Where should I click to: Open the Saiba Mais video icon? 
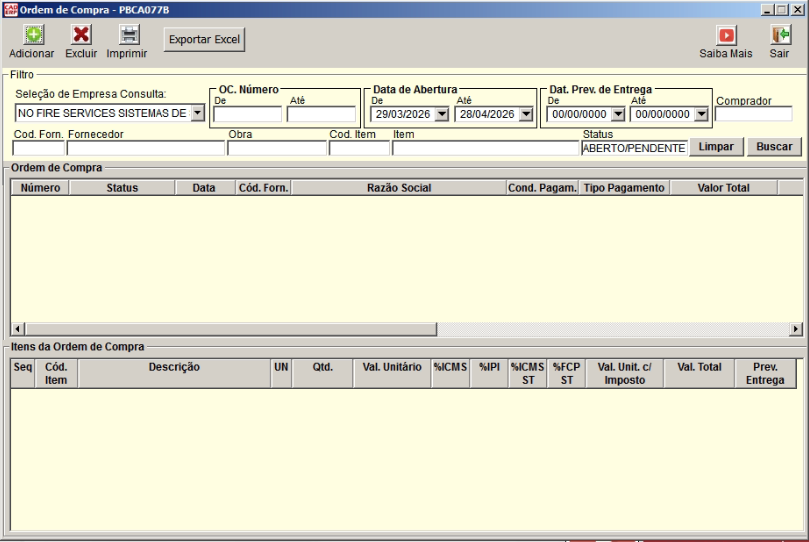point(726,36)
